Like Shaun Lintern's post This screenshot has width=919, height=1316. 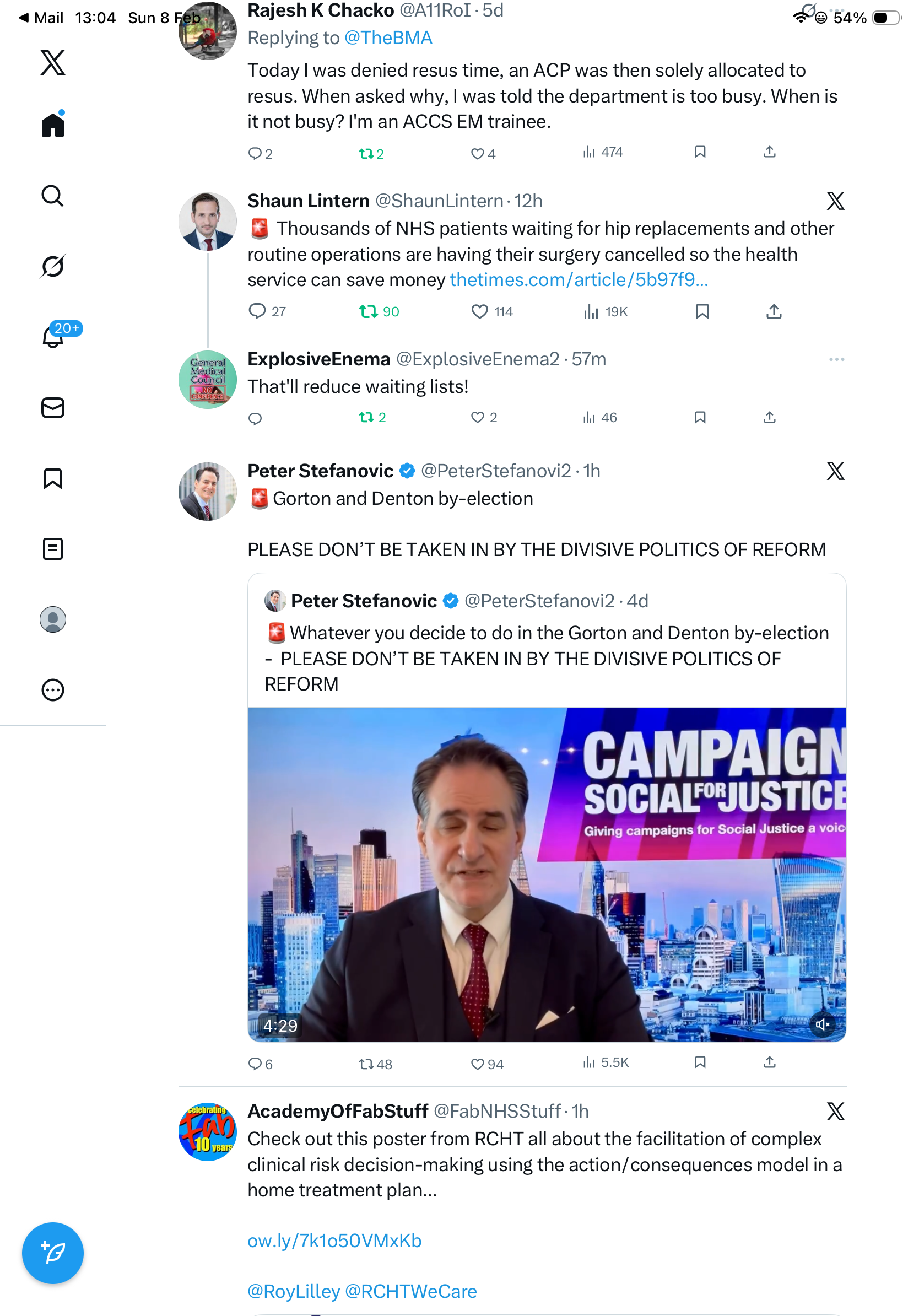[x=479, y=311]
